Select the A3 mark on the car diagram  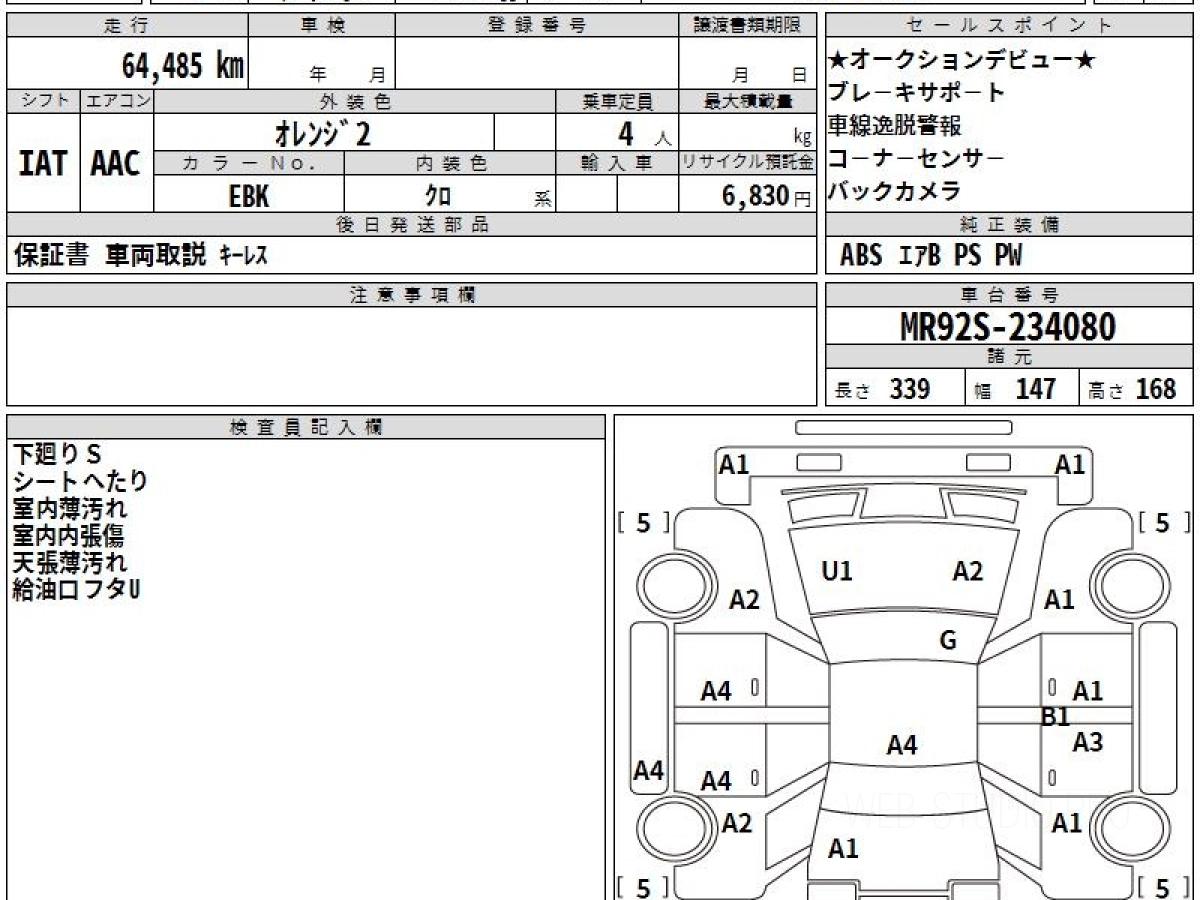(1087, 742)
